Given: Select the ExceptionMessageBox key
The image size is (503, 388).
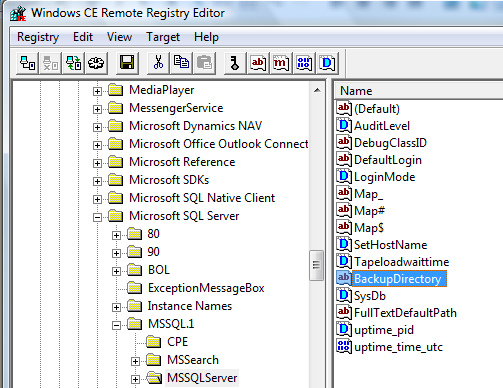Looking at the screenshot, I should pos(206,288).
